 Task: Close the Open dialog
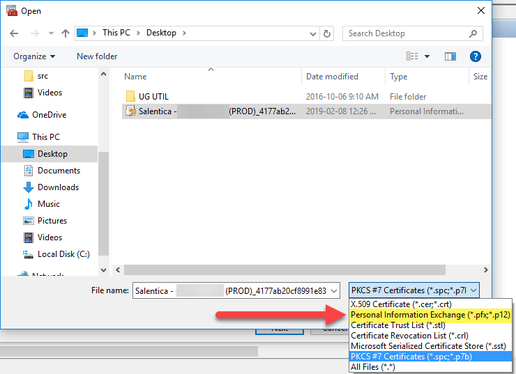point(481,11)
